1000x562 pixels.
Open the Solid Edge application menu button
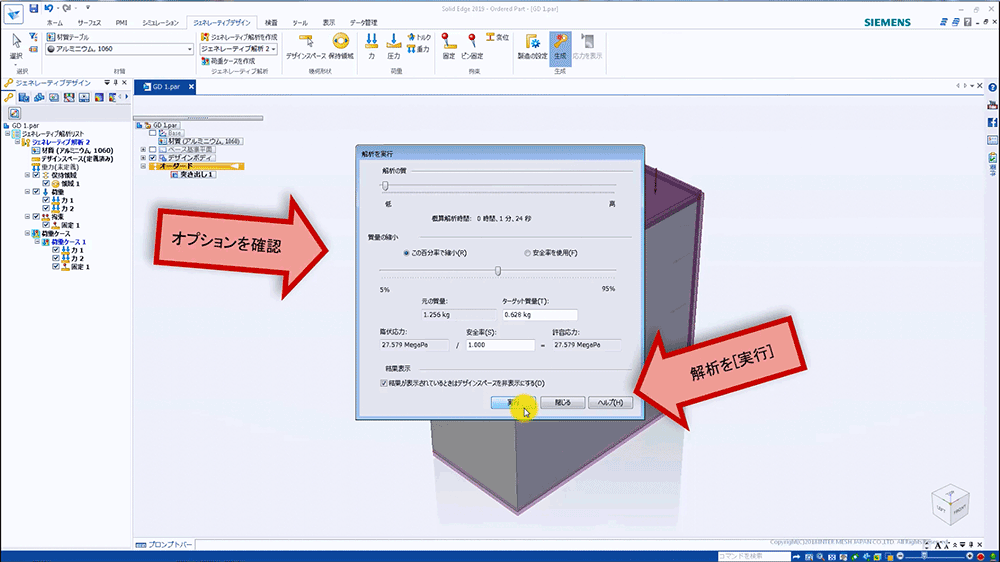[x=13, y=13]
